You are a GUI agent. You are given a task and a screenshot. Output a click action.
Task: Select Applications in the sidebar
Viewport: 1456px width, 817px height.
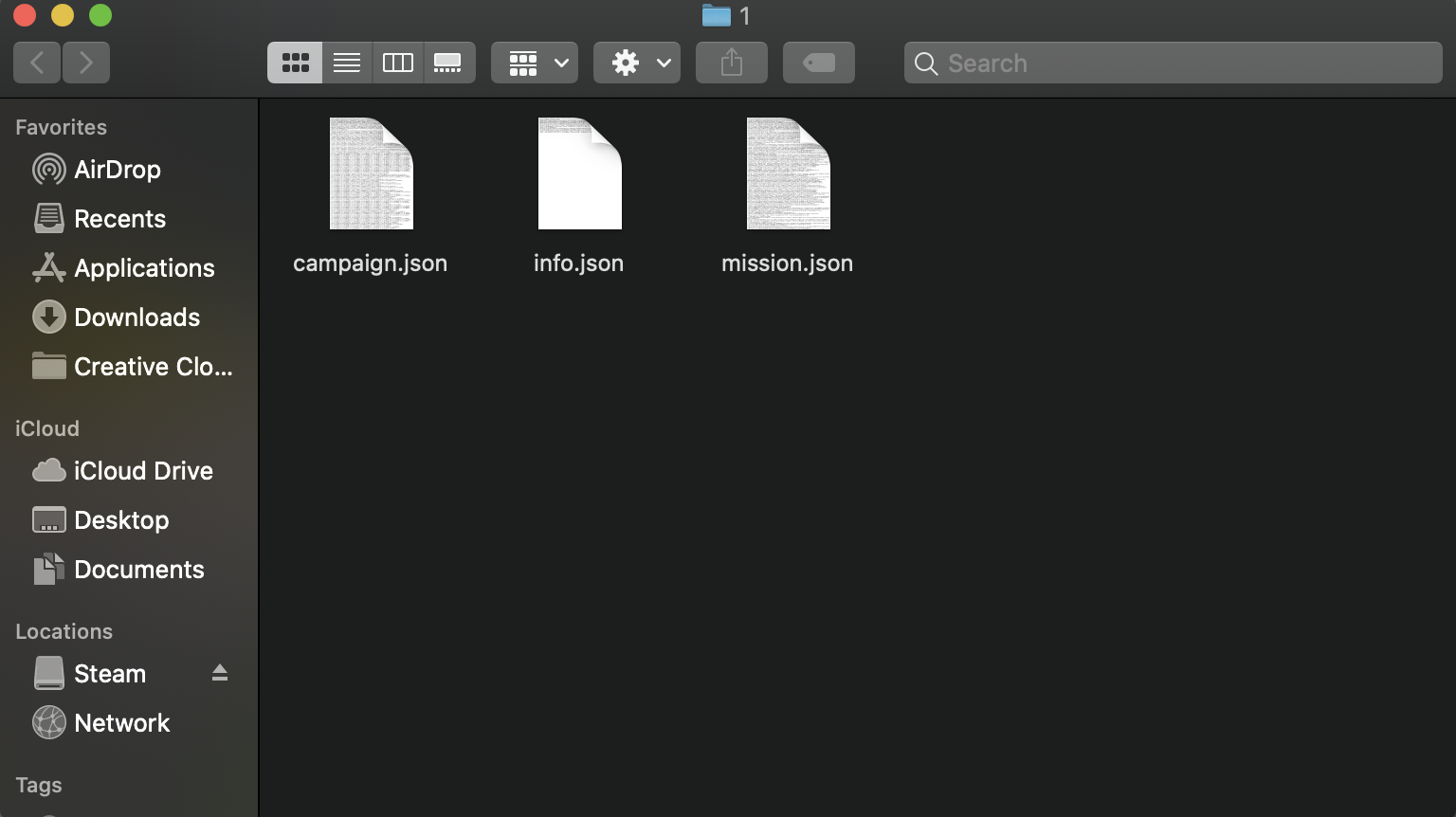pos(144,268)
